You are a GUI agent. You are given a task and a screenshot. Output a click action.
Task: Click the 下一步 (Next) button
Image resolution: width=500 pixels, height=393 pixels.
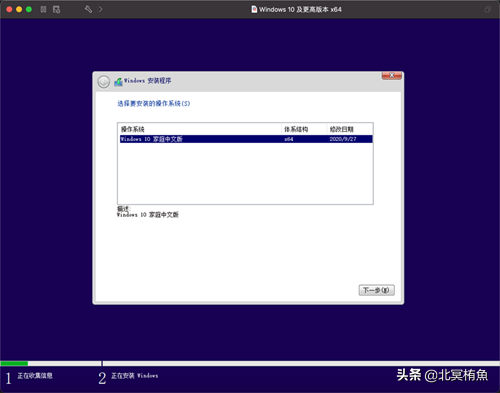click(x=376, y=290)
